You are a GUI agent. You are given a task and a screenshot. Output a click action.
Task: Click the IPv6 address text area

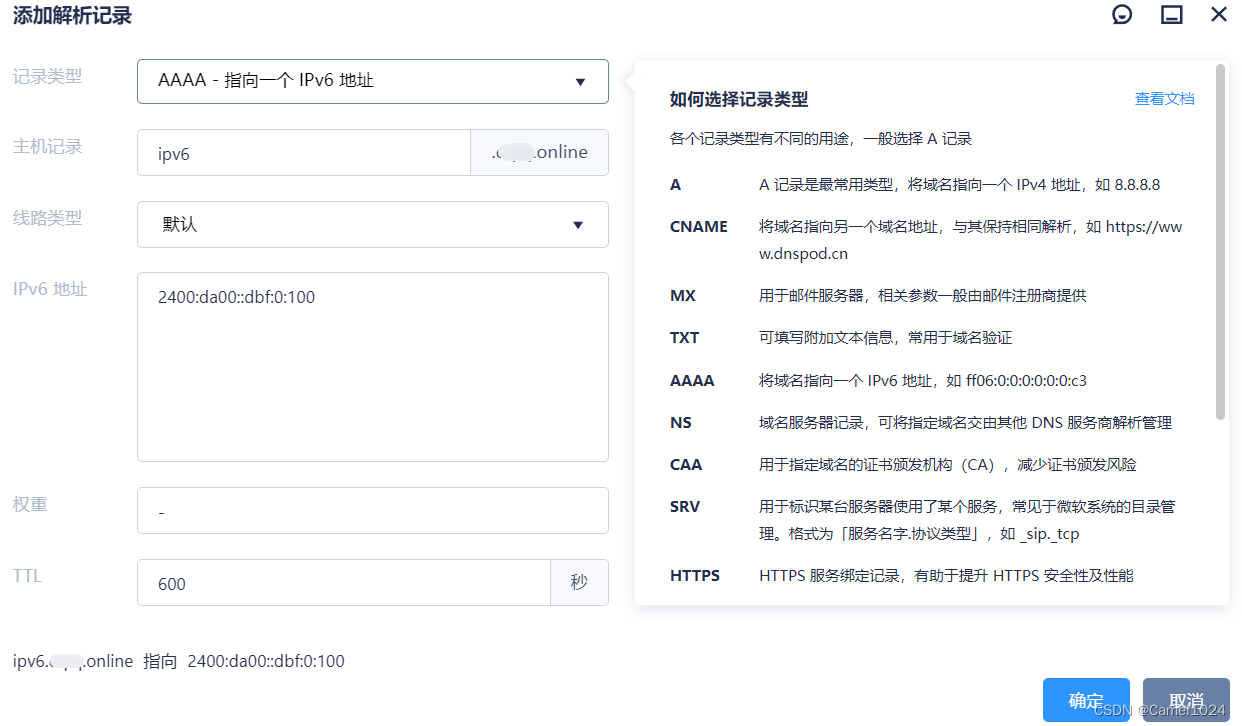click(372, 367)
